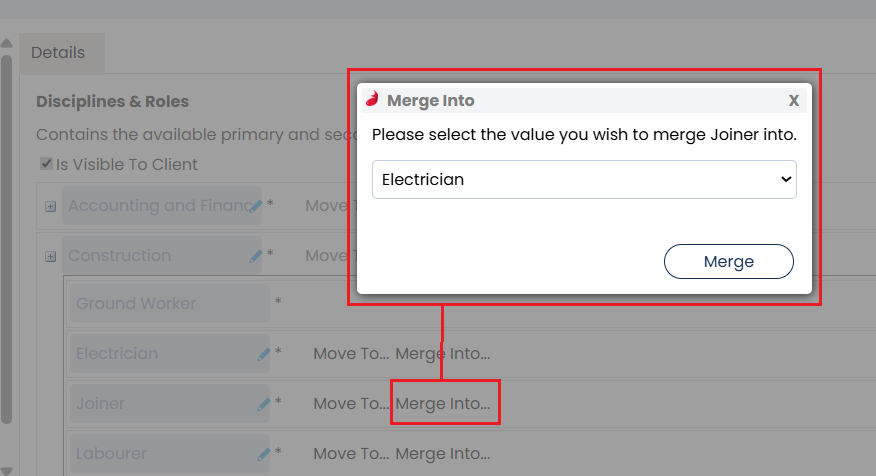Click the edit pencil beside Accounting and Finance
Image resolution: width=876 pixels, height=476 pixels.
pos(256,206)
